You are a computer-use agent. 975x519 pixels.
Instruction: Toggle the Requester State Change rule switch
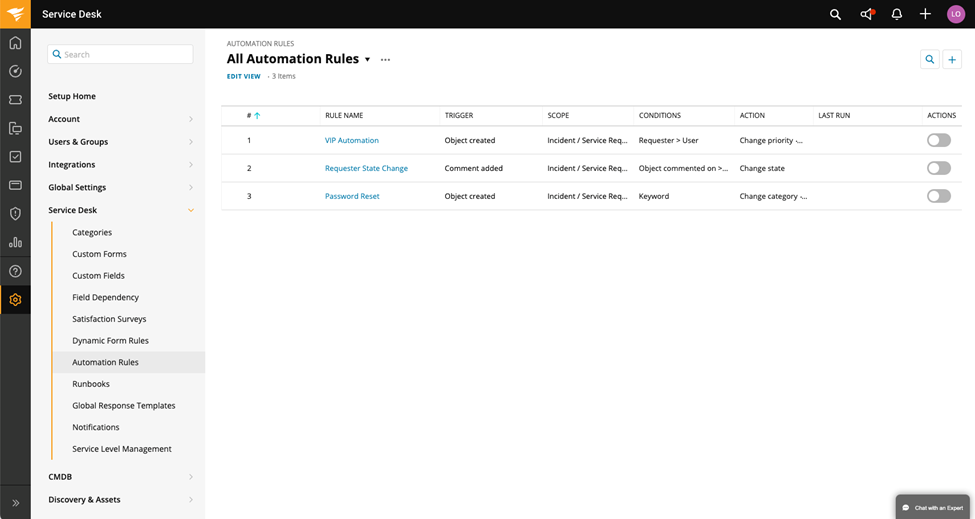938,168
